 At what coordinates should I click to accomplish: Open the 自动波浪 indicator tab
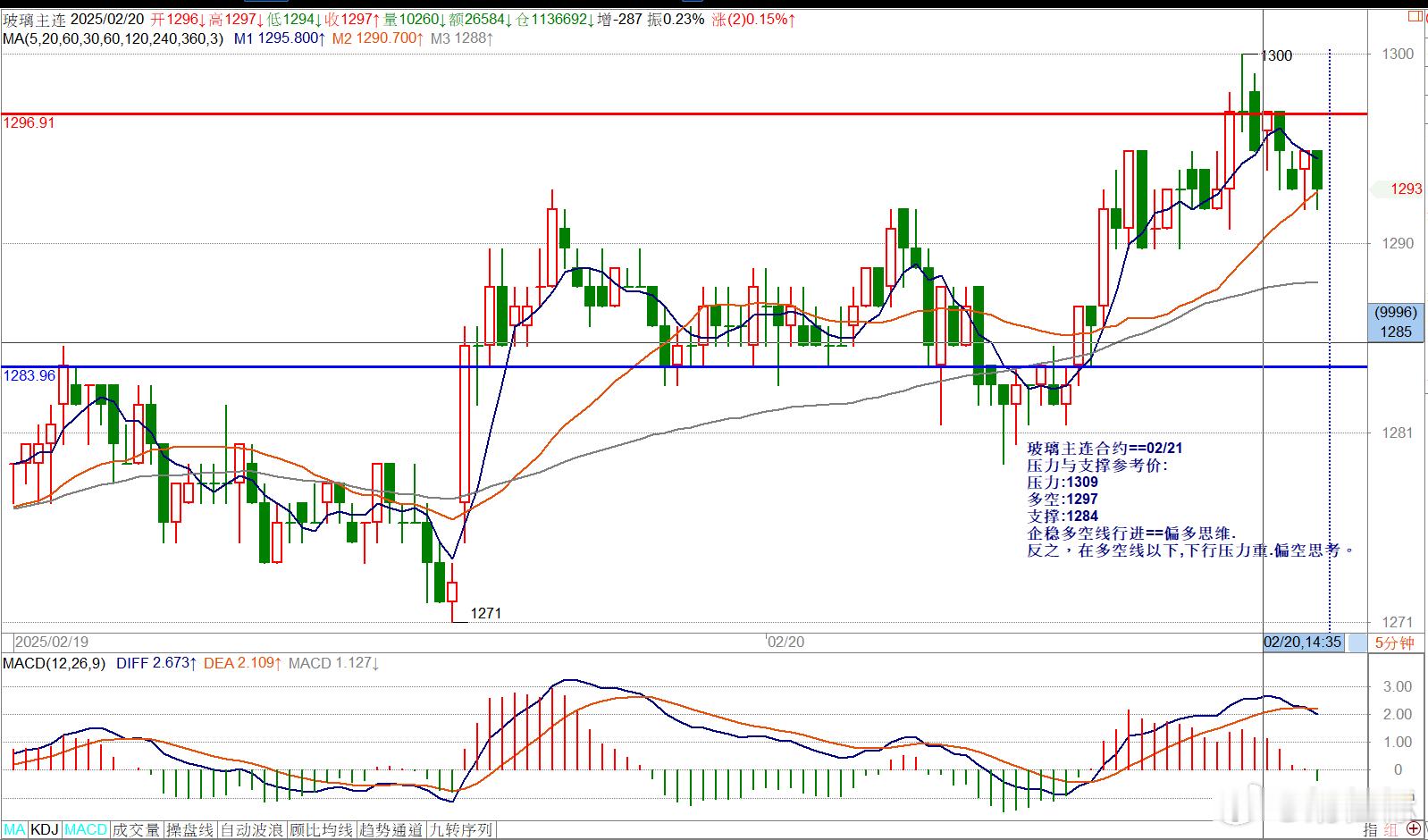(x=251, y=830)
